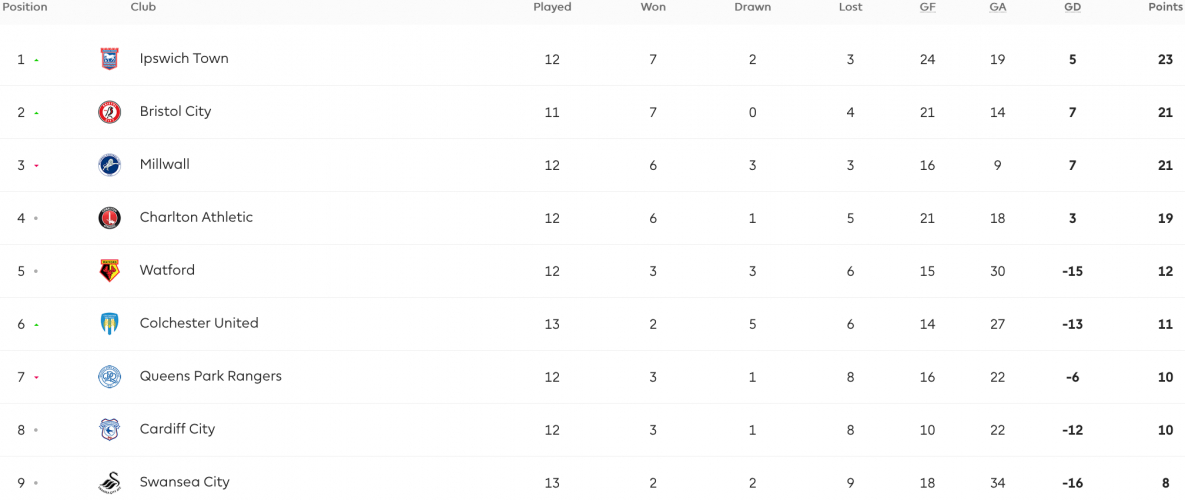
Task: Click the GA column header
Action: pyautogui.click(x=998, y=7)
